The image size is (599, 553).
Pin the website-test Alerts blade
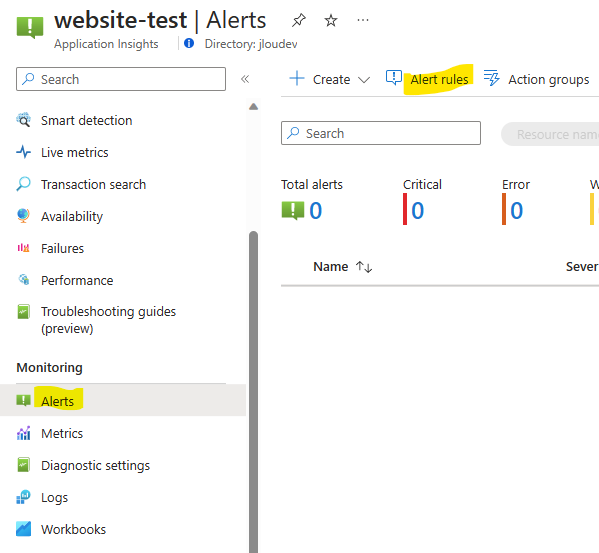coord(299,20)
